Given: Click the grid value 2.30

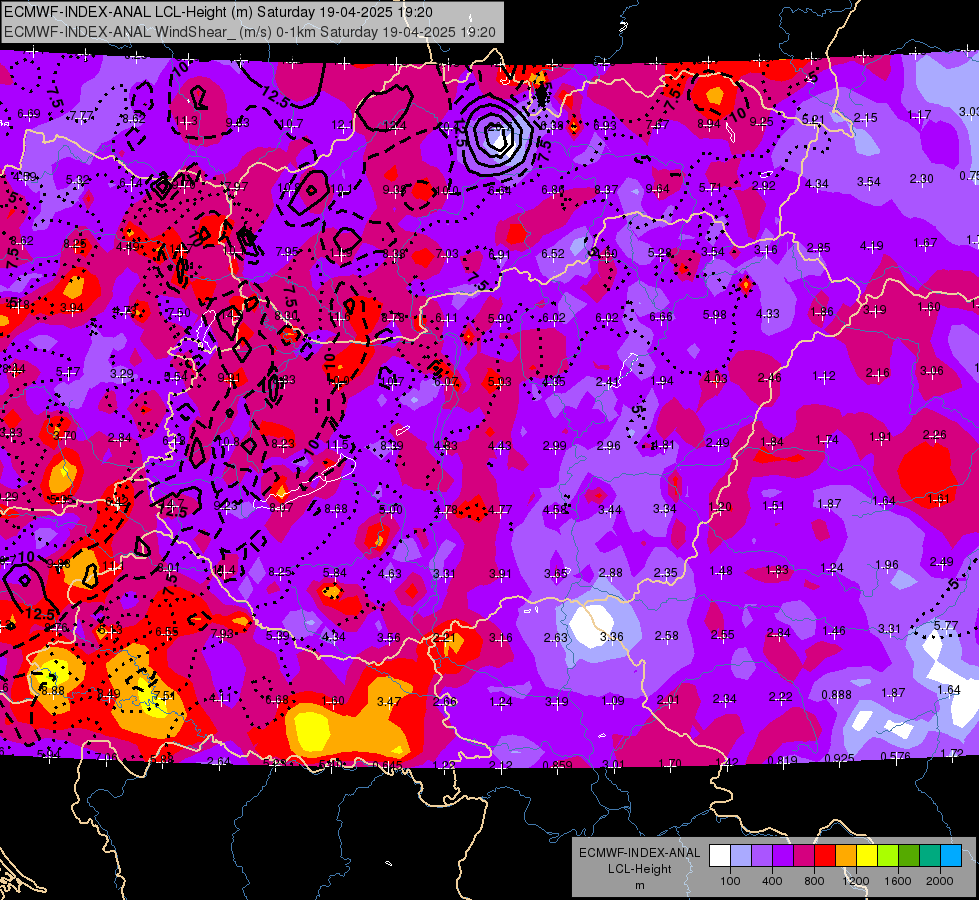Looking at the screenshot, I should pyautogui.click(x=921, y=179).
